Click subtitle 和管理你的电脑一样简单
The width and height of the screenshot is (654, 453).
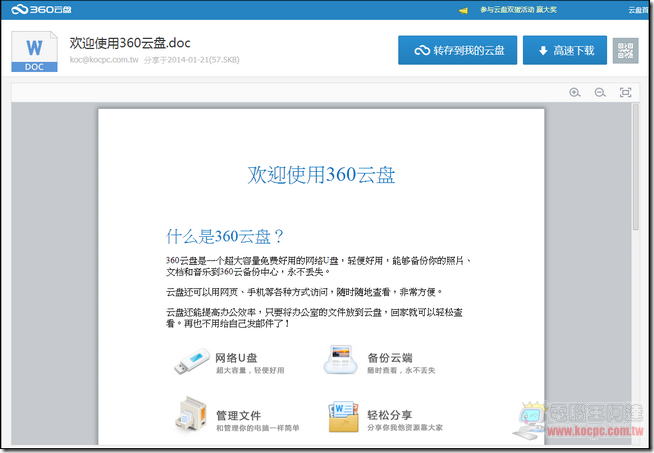257,428
